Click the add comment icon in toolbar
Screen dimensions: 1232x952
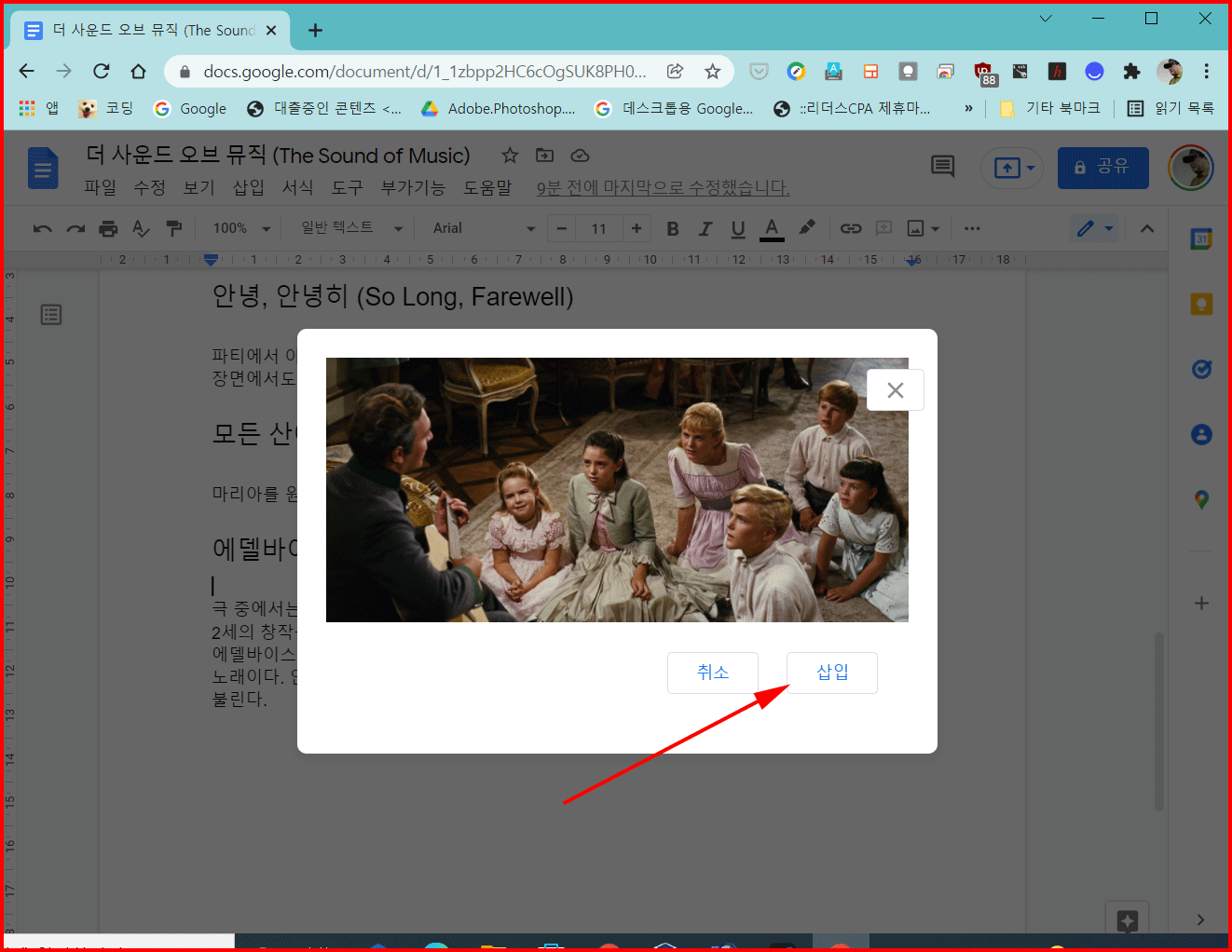[x=883, y=228]
